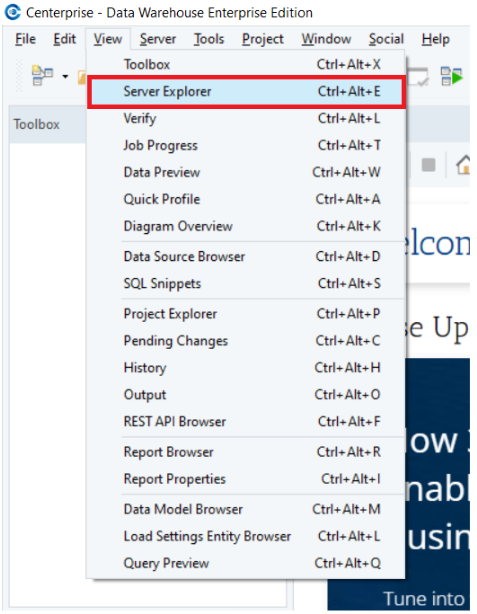
Task: Choose Data Model Browser entry
Action: point(246,509)
